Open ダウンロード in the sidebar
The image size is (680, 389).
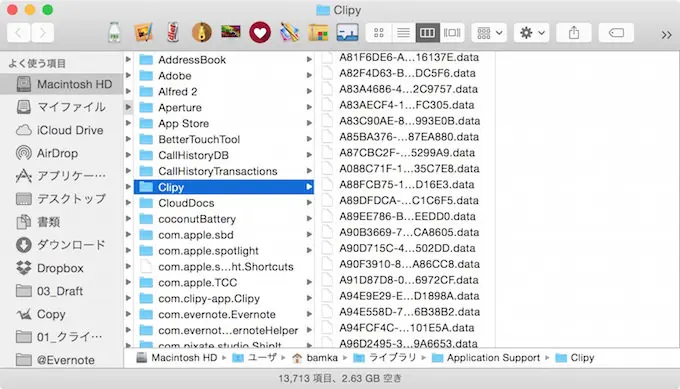click(62, 245)
